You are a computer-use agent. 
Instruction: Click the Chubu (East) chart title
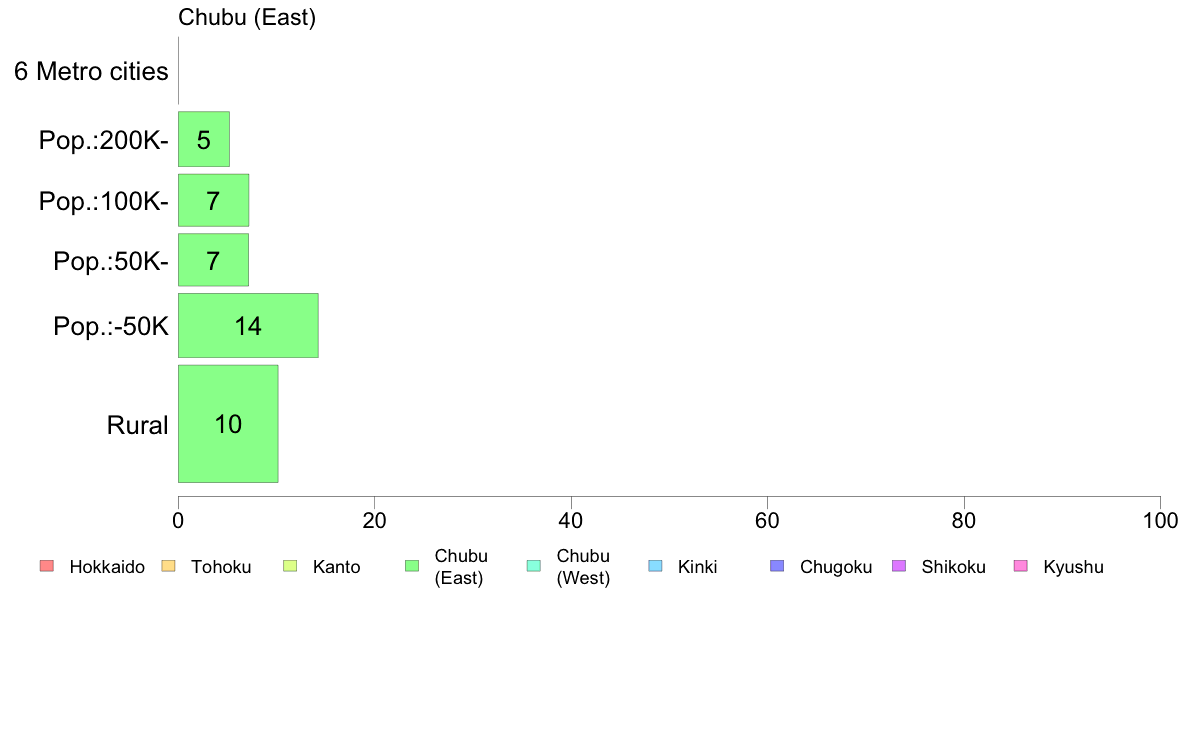coord(247,17)
